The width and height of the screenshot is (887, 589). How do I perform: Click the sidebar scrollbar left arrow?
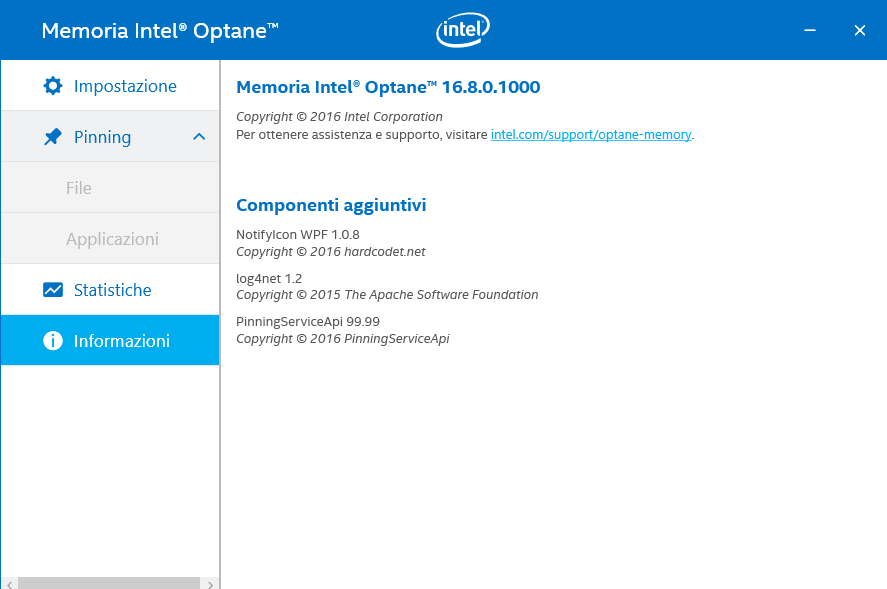[10, 582]
